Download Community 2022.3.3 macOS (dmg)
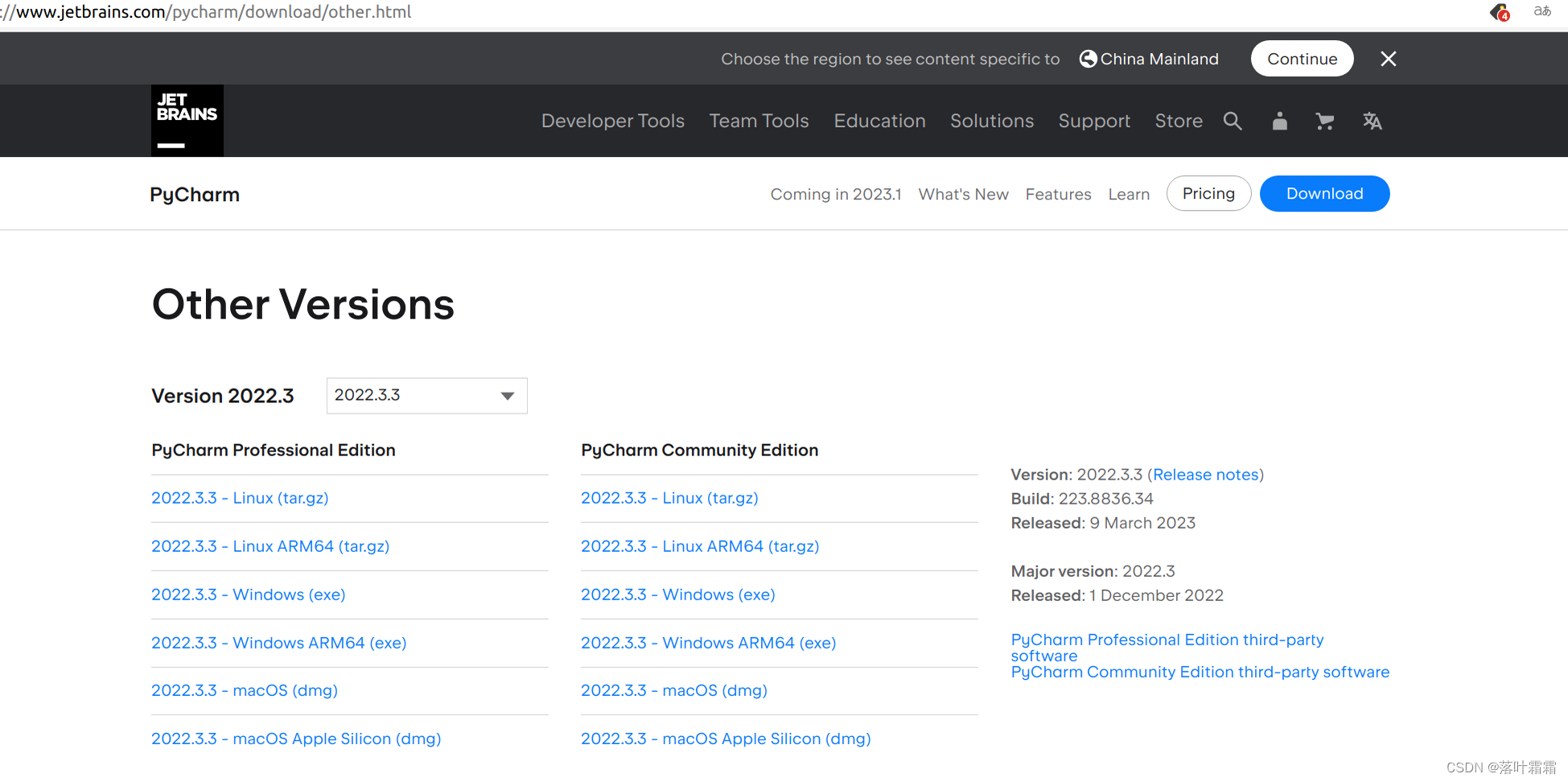 (x=674, y=690)
